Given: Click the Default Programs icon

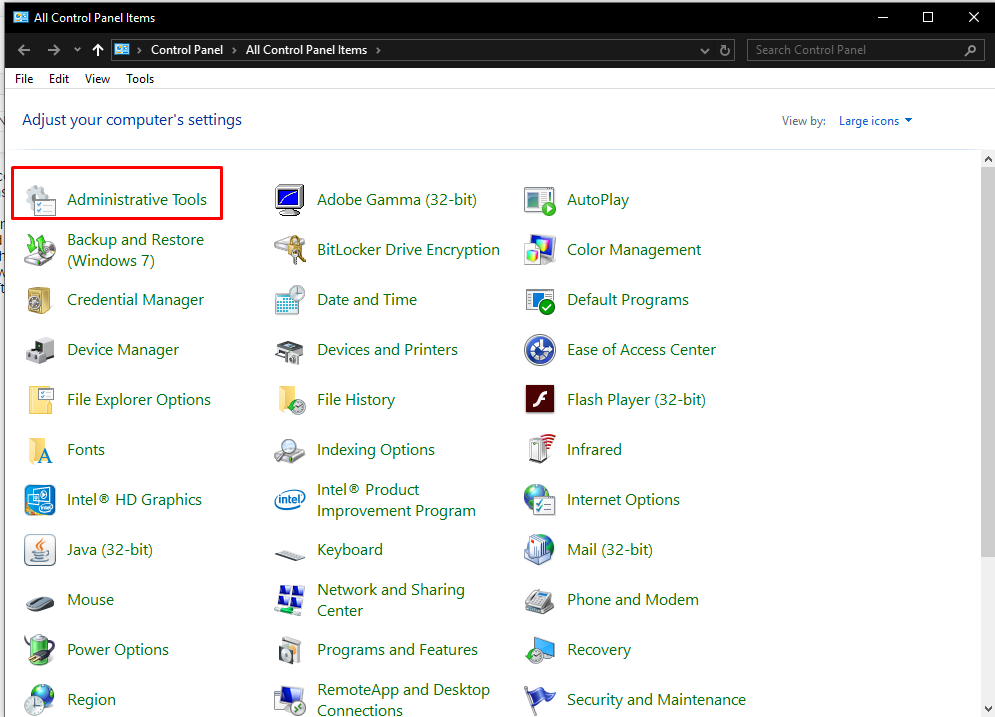Looking at the screenshot, I should click(x=539, y=300).
